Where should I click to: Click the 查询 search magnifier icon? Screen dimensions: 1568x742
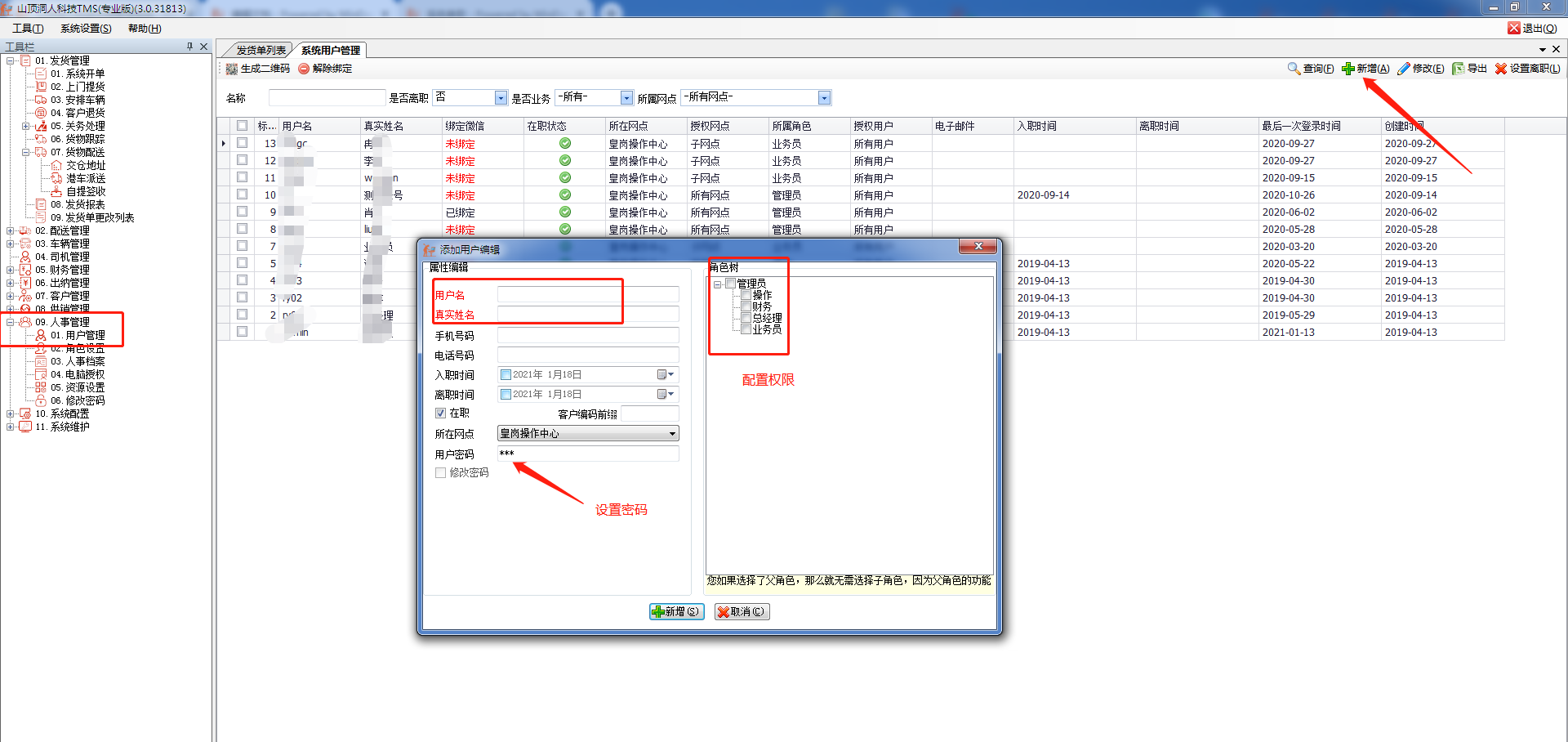pos(1294,69)
